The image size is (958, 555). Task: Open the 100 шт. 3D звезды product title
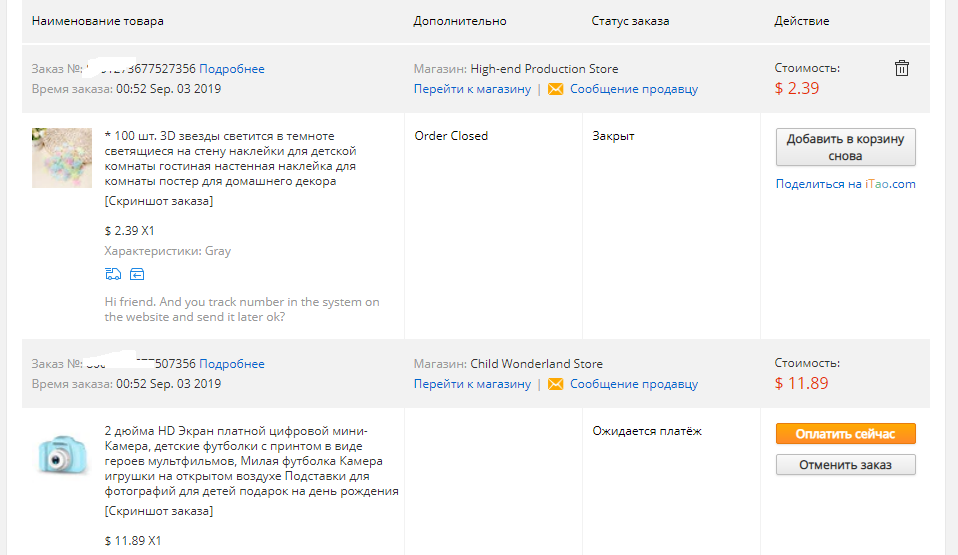pos(231,158)
